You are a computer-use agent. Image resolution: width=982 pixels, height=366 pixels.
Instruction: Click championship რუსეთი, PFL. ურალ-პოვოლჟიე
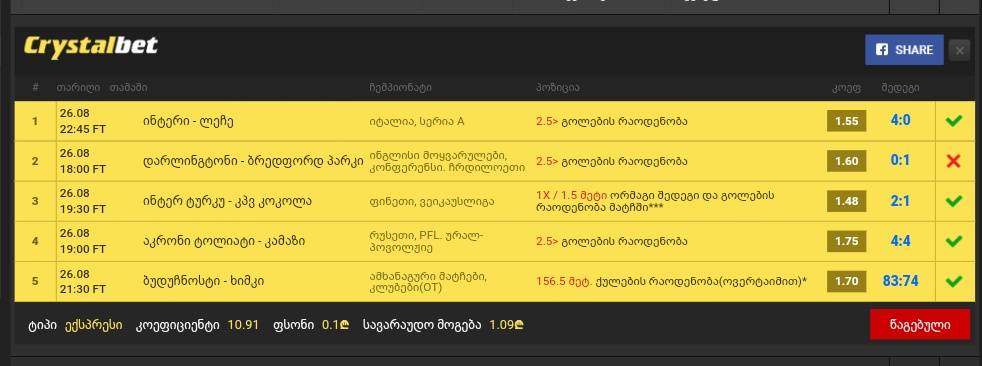426,241
